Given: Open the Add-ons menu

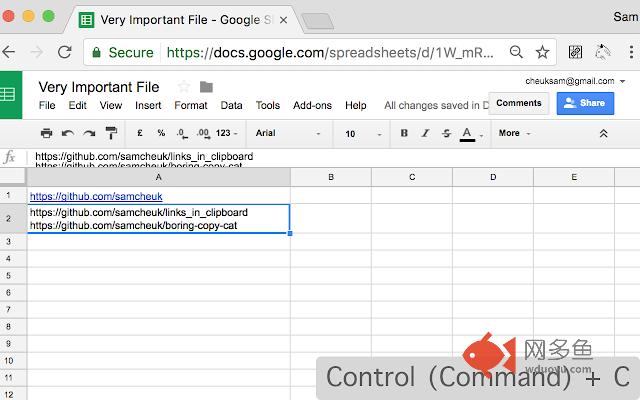Looking at the screenshot, I should [312, 105].
